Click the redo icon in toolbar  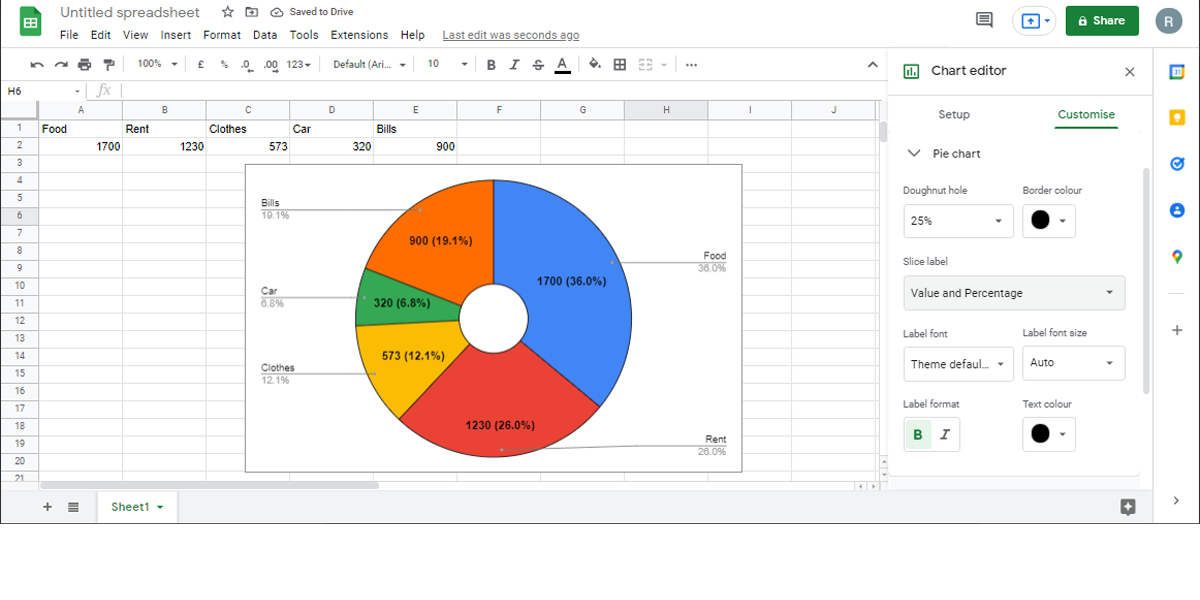(x=61, y=64)
